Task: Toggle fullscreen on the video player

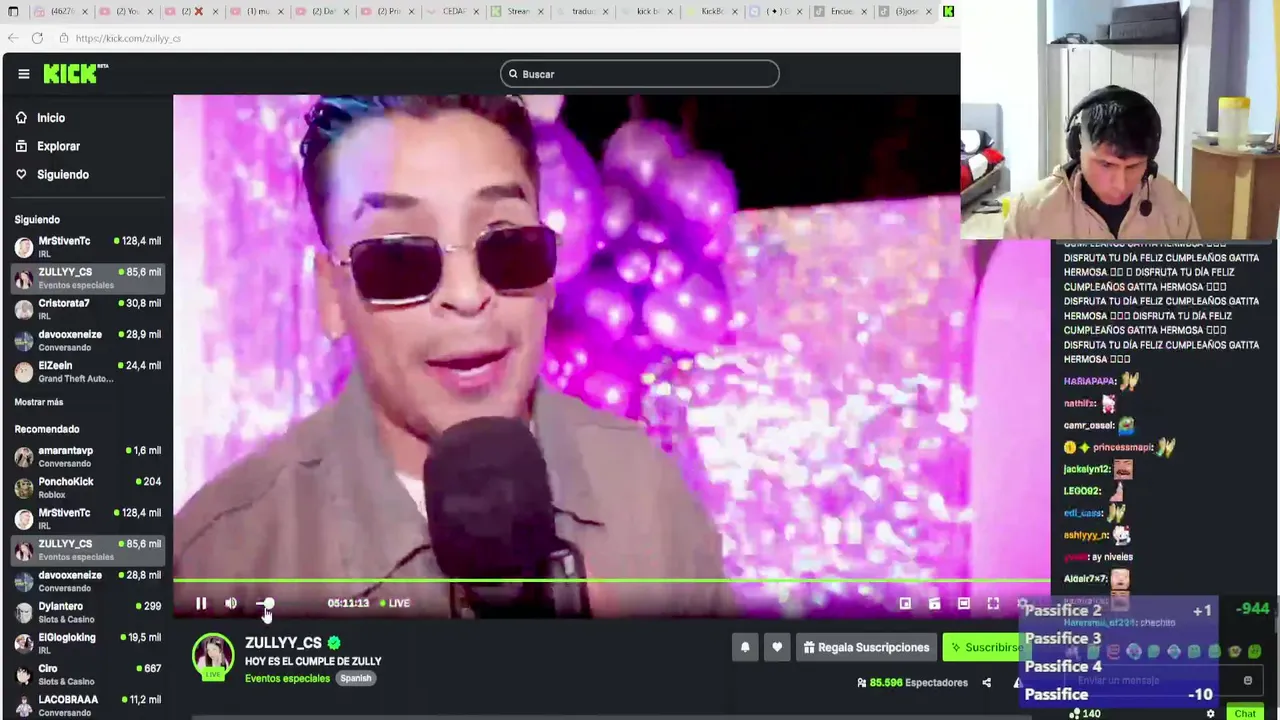Action: 993,603
